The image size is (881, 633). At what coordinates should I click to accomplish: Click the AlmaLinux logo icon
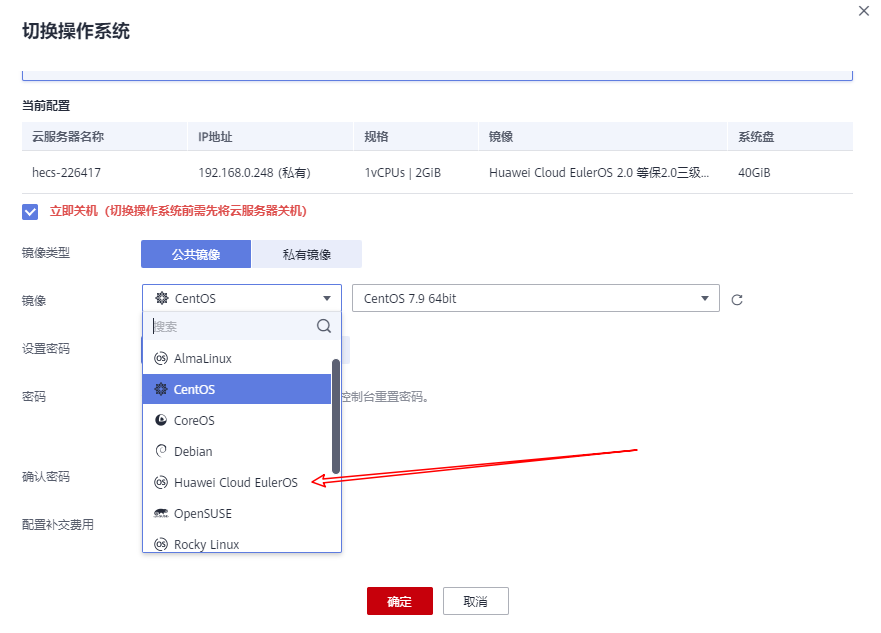click(x=160, y=358)
